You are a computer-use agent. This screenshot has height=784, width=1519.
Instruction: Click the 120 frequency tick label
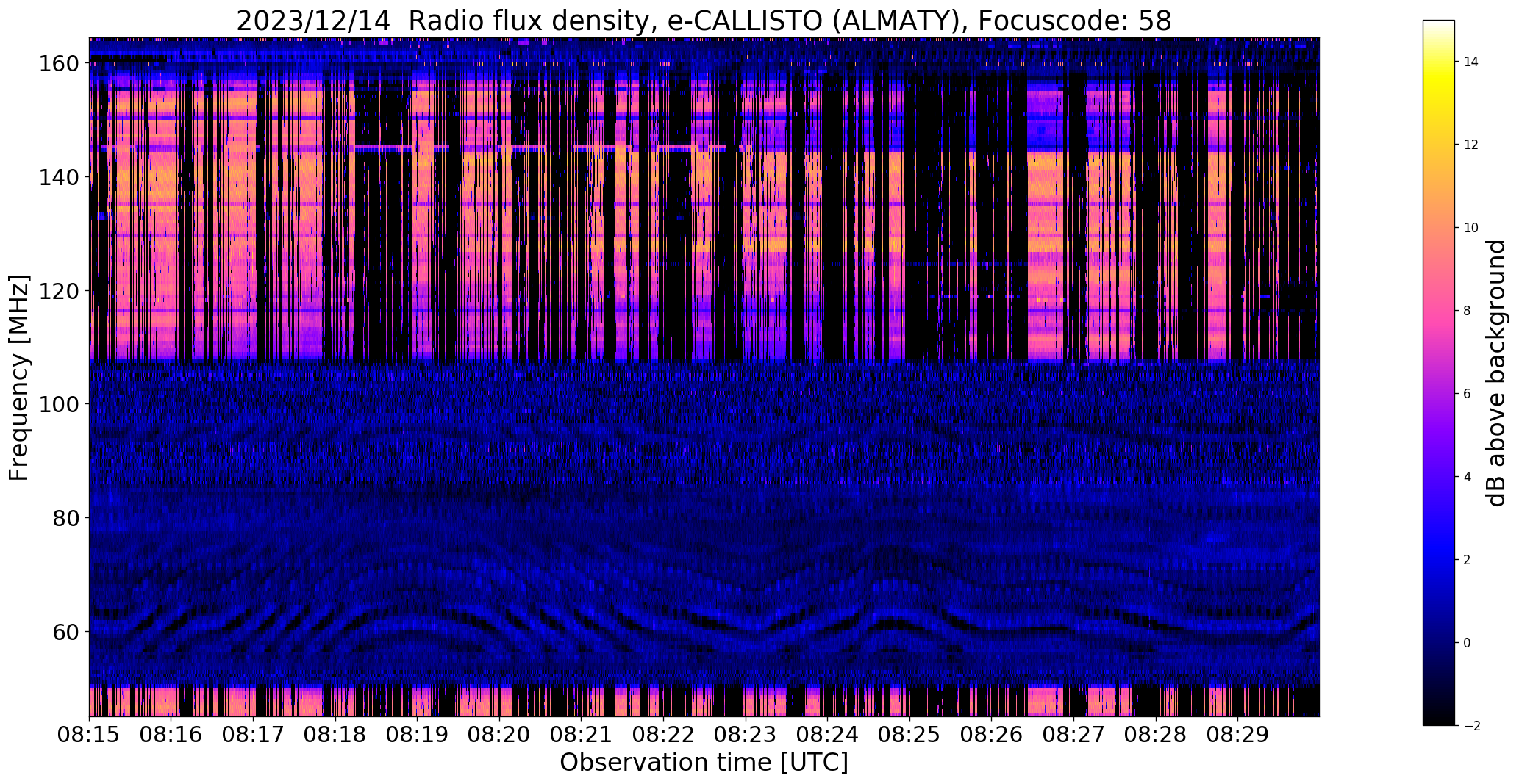pos(59,291)
